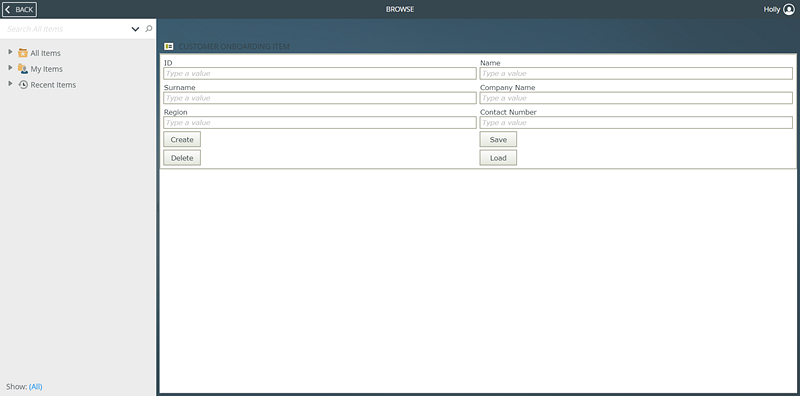Image resolution: width=800 pixels, height=396 pixels.
Task: Click the Customer Onboarding Item form icon
Action: click(168, 46)
